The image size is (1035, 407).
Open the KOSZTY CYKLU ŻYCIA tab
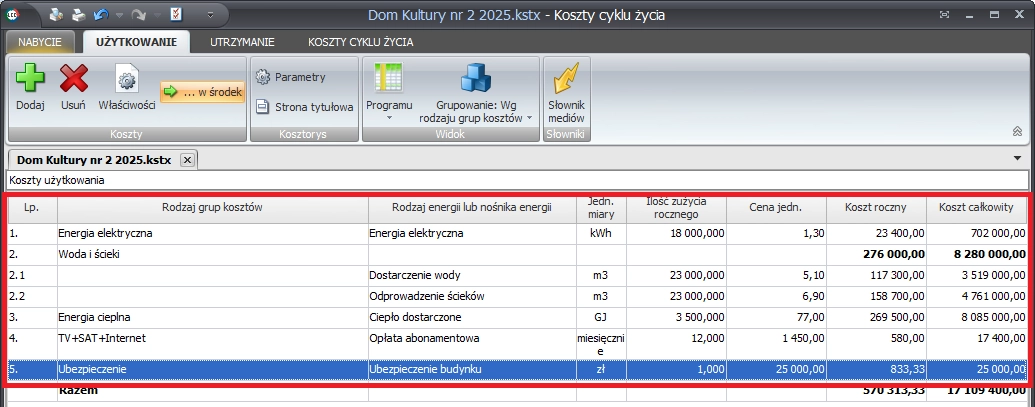click(x=361, y=42)
